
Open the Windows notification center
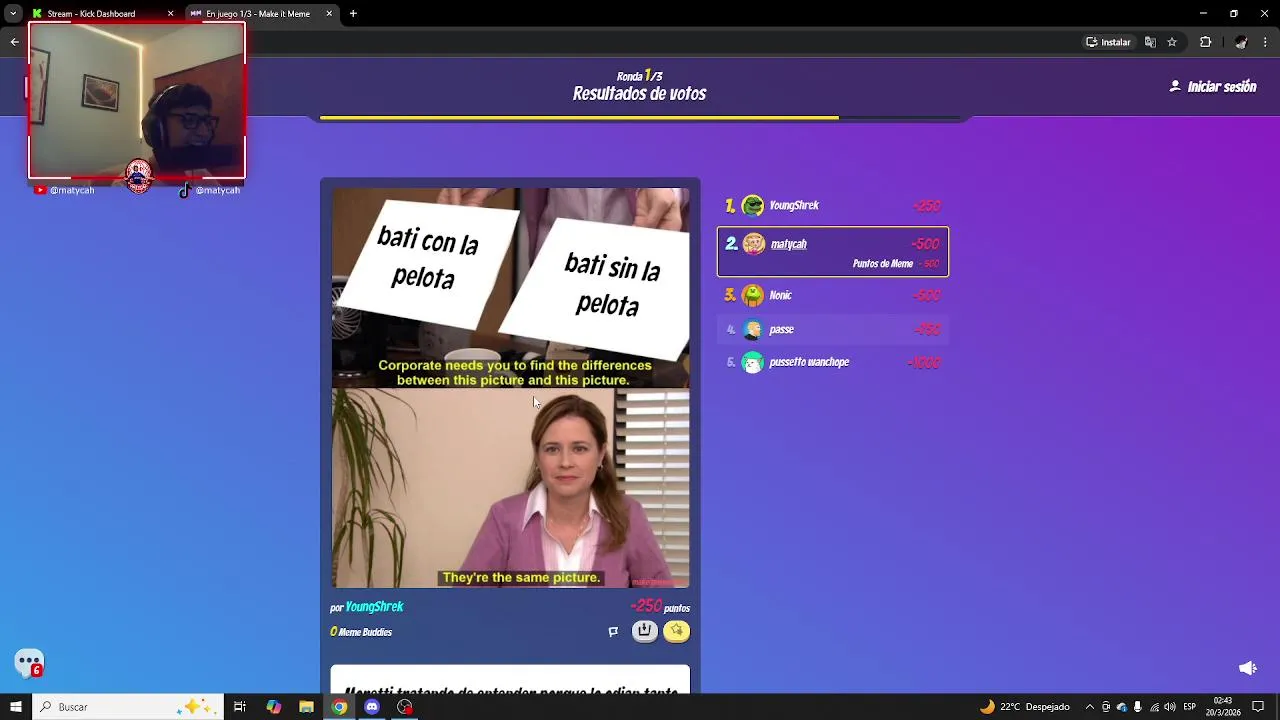pos(1258,707)
